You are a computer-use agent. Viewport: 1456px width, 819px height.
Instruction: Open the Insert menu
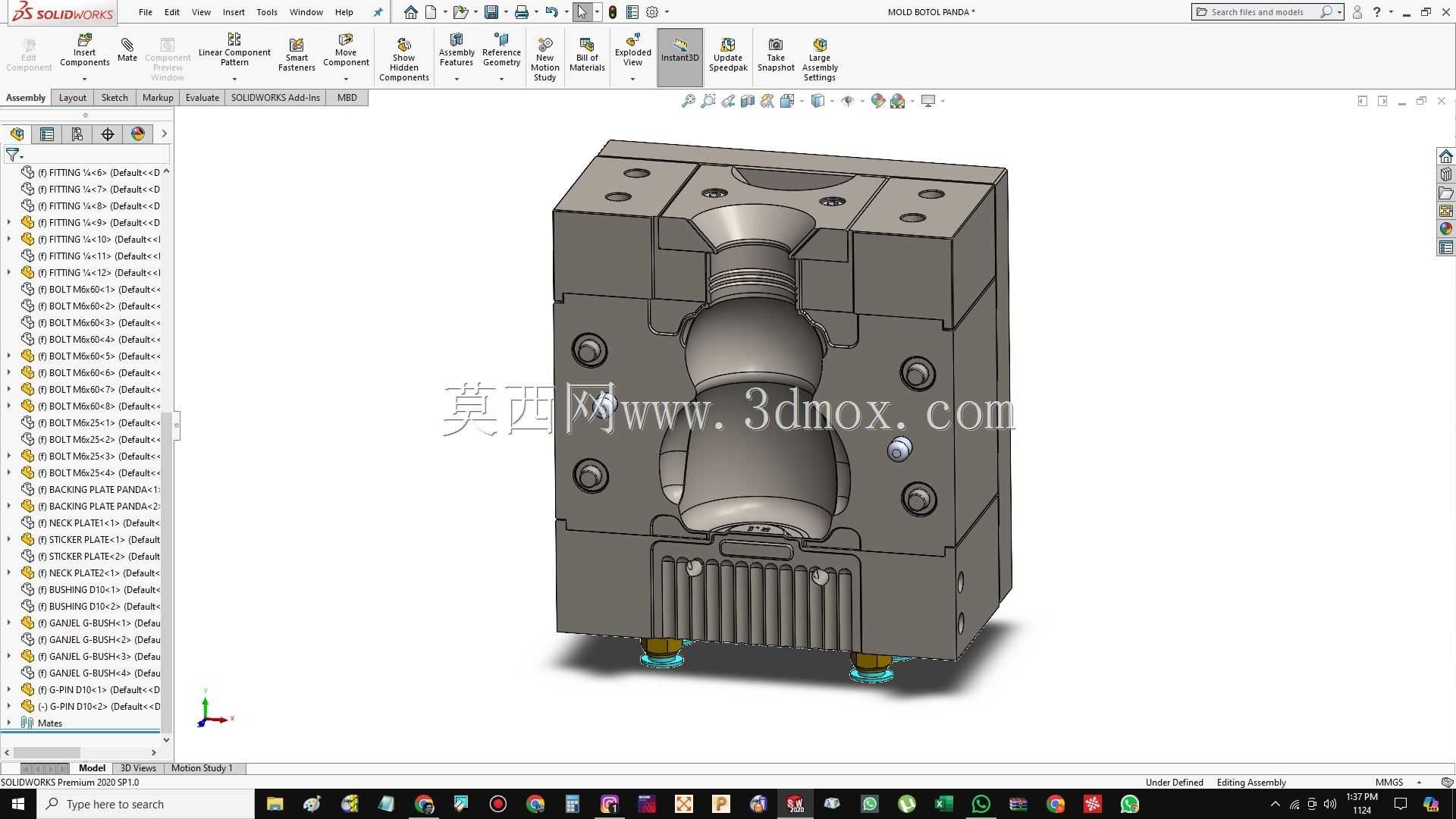pyautogui.click(x=234, y=12)
